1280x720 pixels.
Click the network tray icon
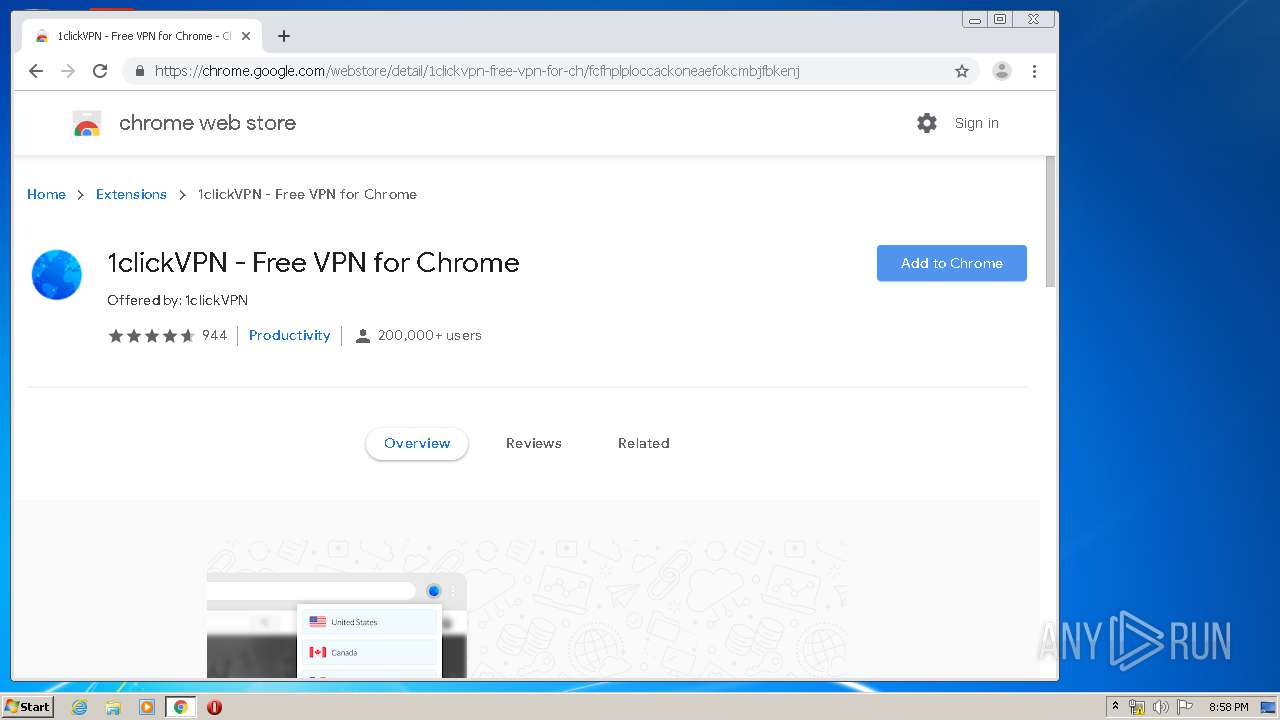(1137, 707)
